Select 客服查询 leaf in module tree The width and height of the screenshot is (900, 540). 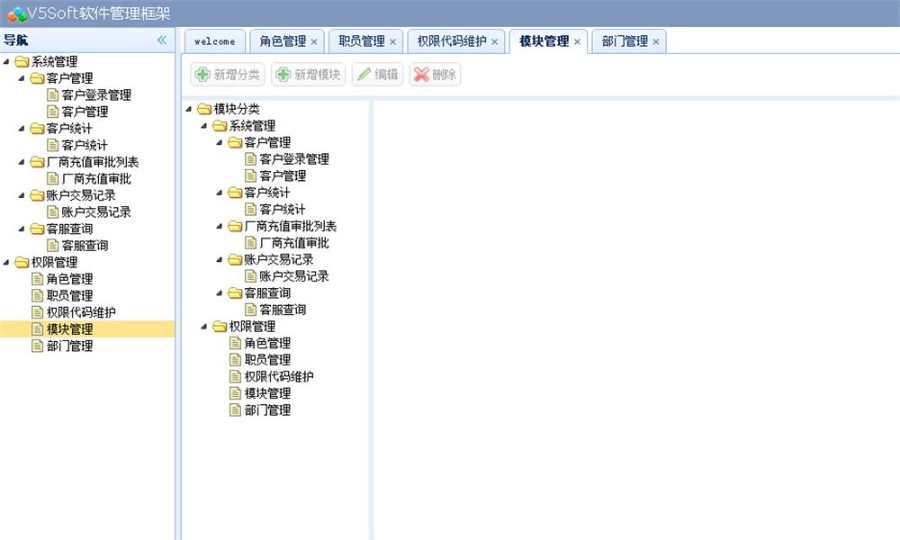(282, 310)
